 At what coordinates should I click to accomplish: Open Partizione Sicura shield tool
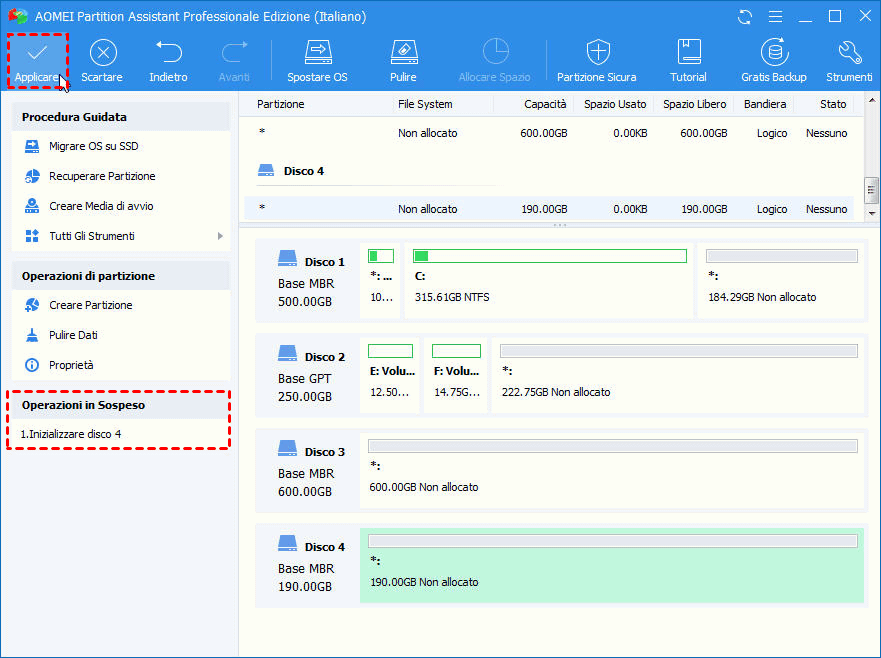597,53
